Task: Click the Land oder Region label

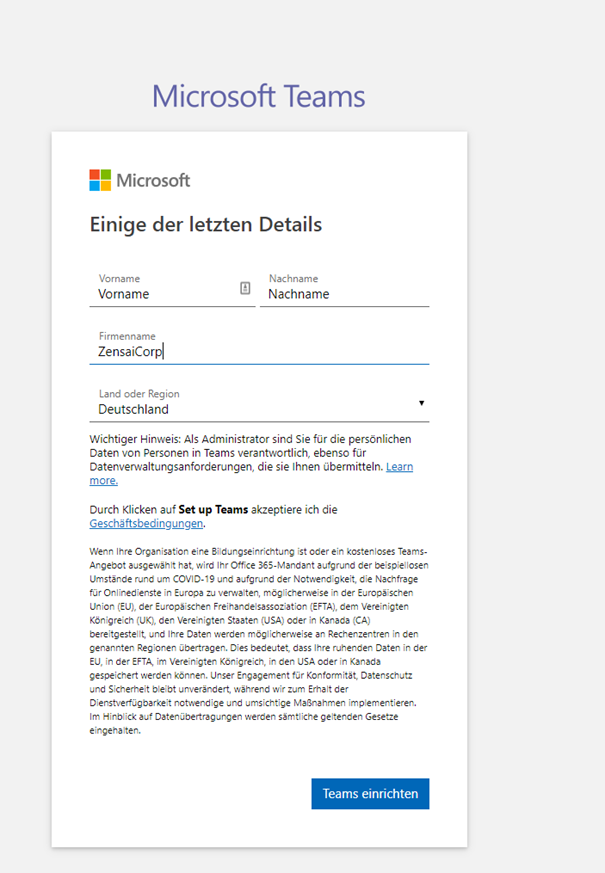Action: [x=139, y=394]
